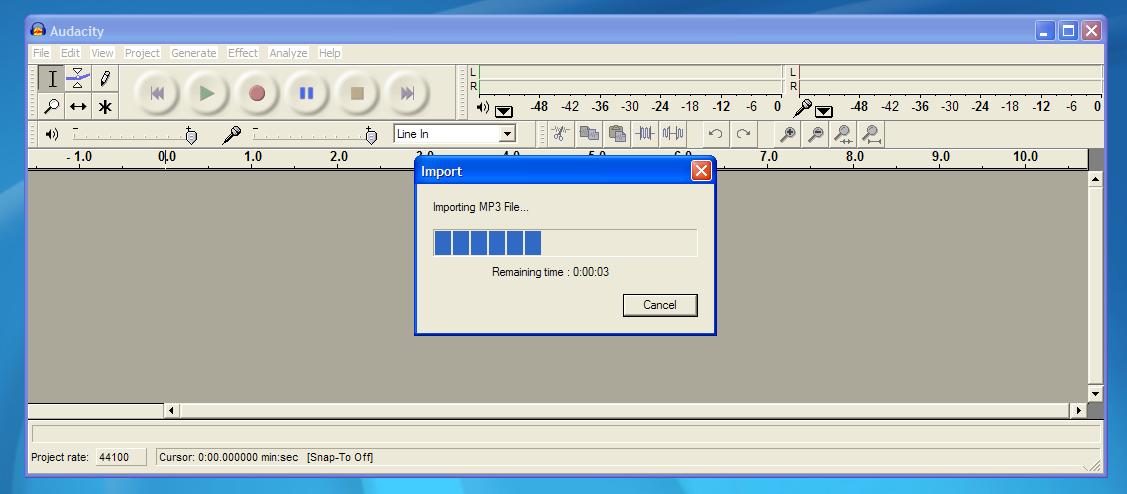Skip to end of track

click(407, 93)
